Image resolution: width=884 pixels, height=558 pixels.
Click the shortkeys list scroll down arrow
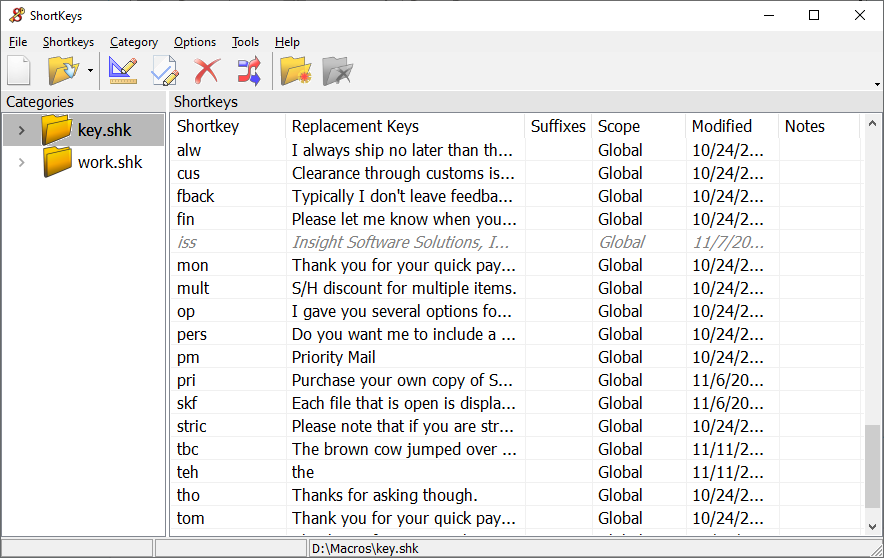coord(872,527)
